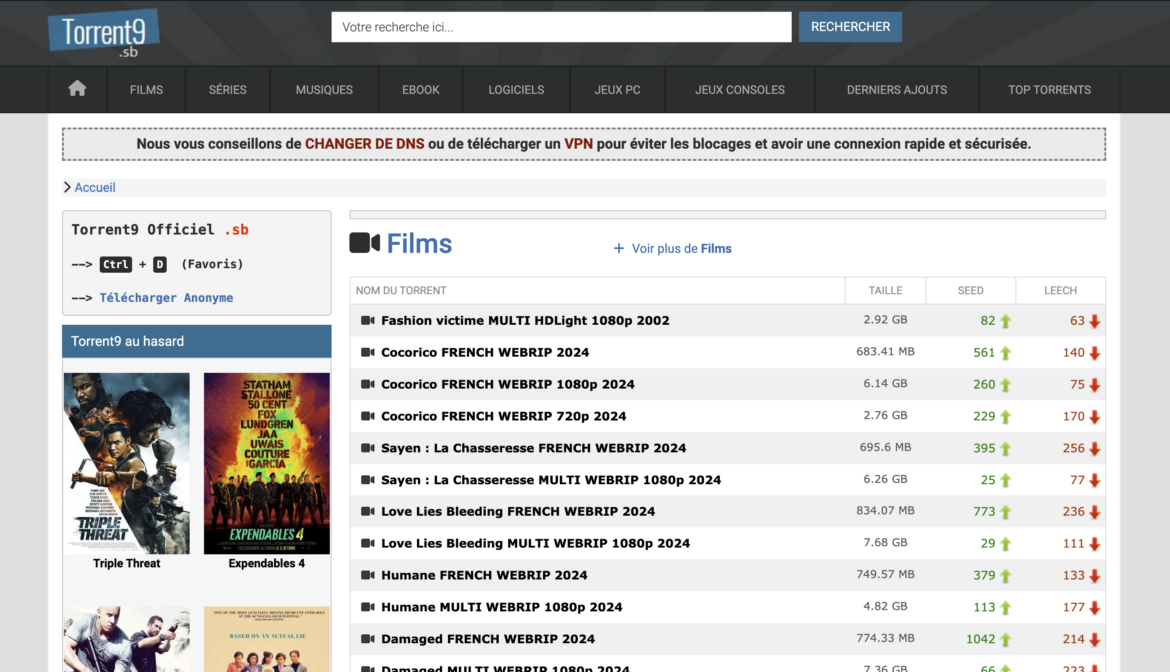
Task: Open the CHANGER DE DNS link
Action: coord(364,144)
